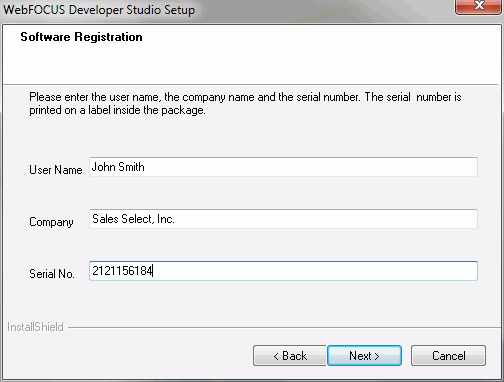Select the Company input field

point(283,219)
